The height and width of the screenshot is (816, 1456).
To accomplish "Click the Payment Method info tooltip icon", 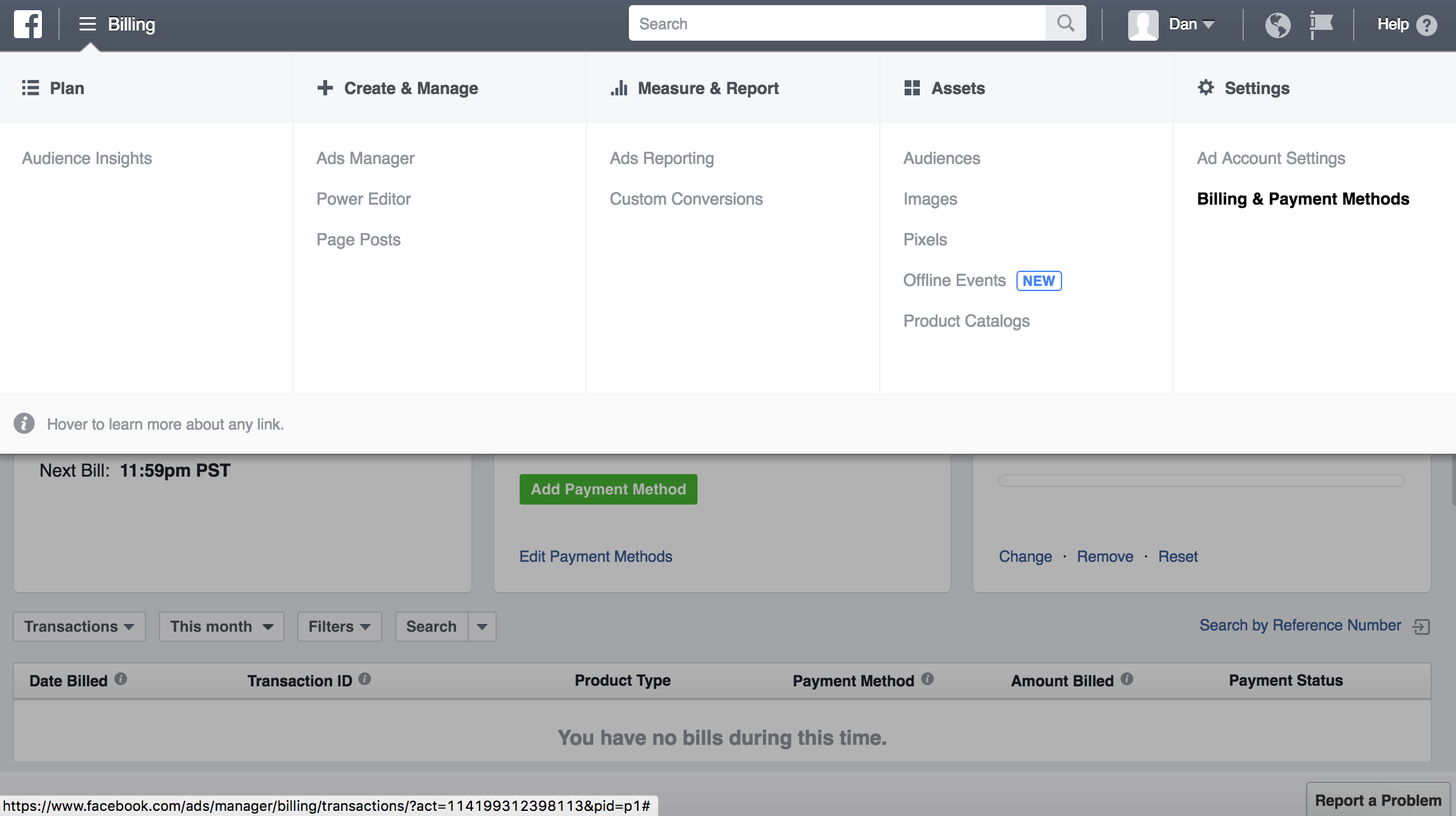I will click(928, 679).
